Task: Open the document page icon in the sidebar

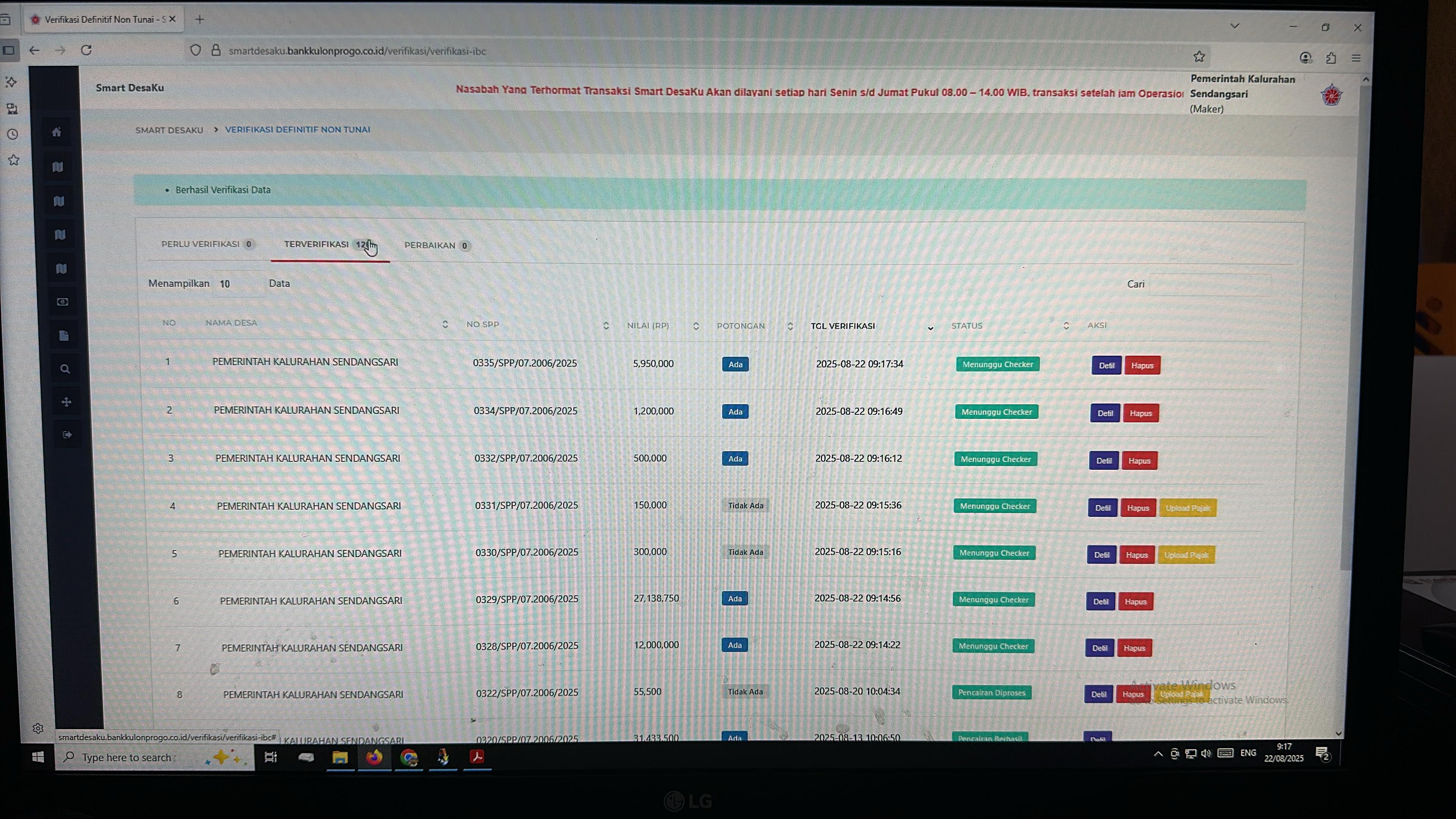Action: (64, 336)
